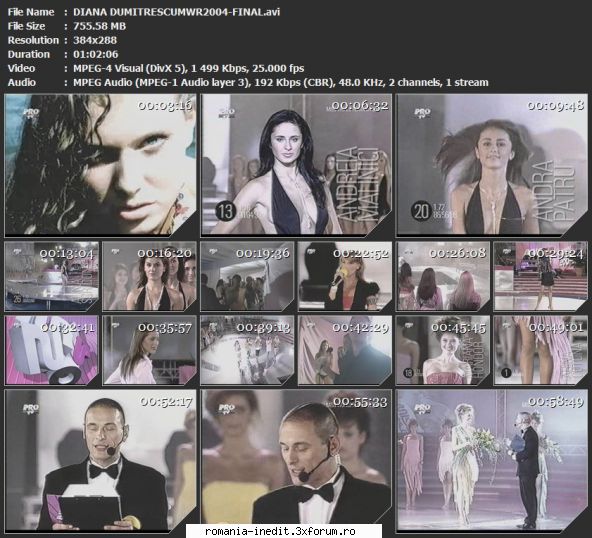Click the thumbnail timestamped 00:42:29

(x=345, y=350)
